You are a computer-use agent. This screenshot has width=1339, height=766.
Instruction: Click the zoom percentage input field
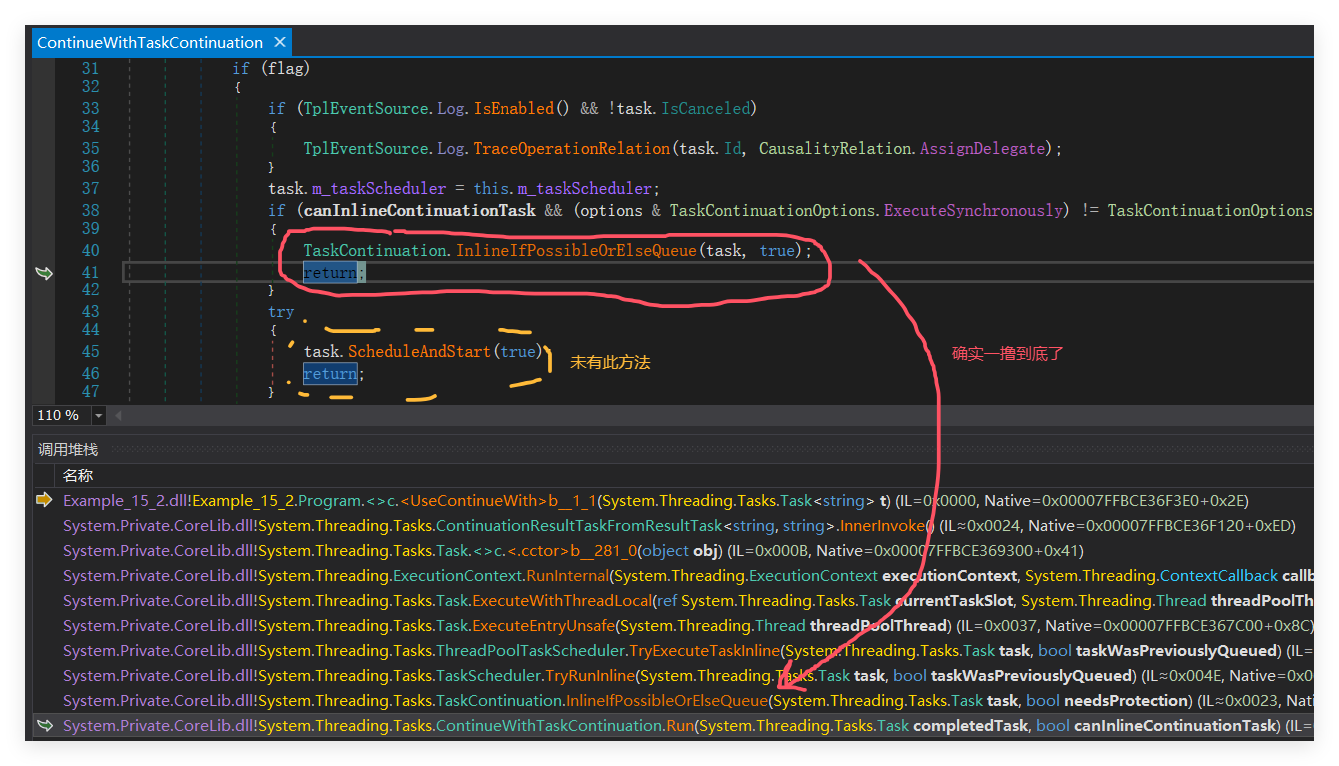pos(59,415)
